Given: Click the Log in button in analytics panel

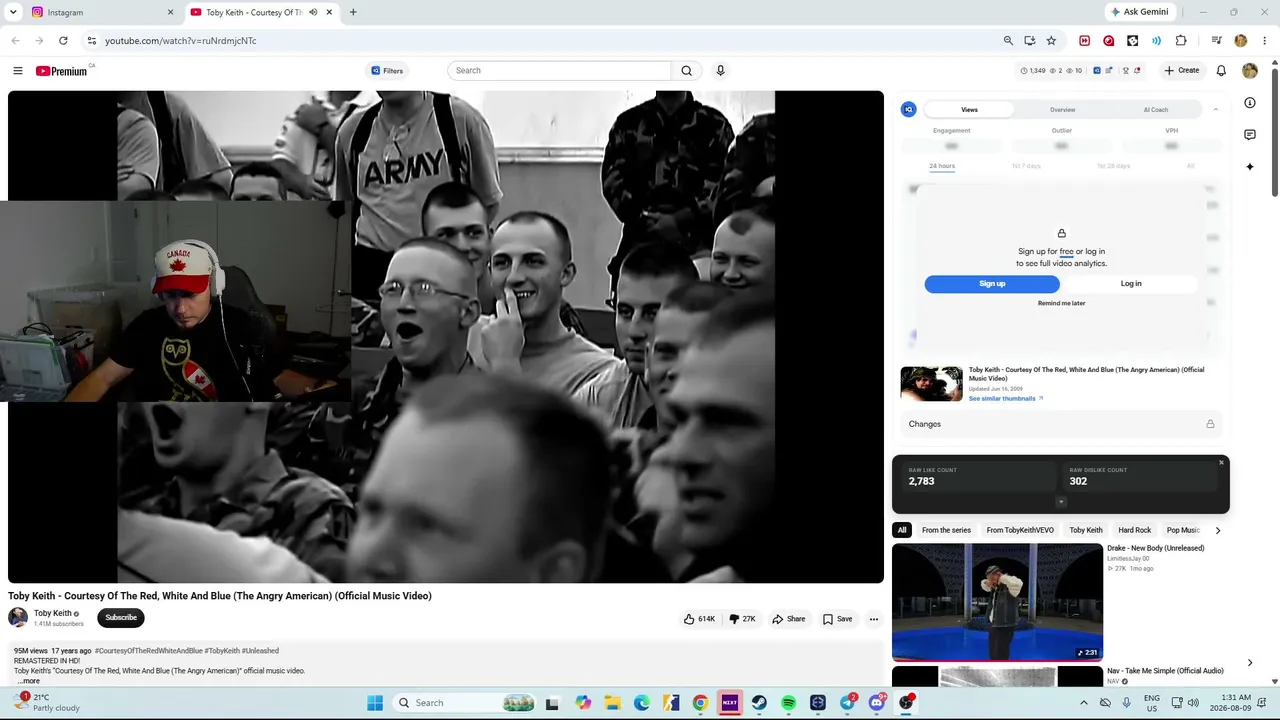Looking at the screenshot, I should point(1131,284).
